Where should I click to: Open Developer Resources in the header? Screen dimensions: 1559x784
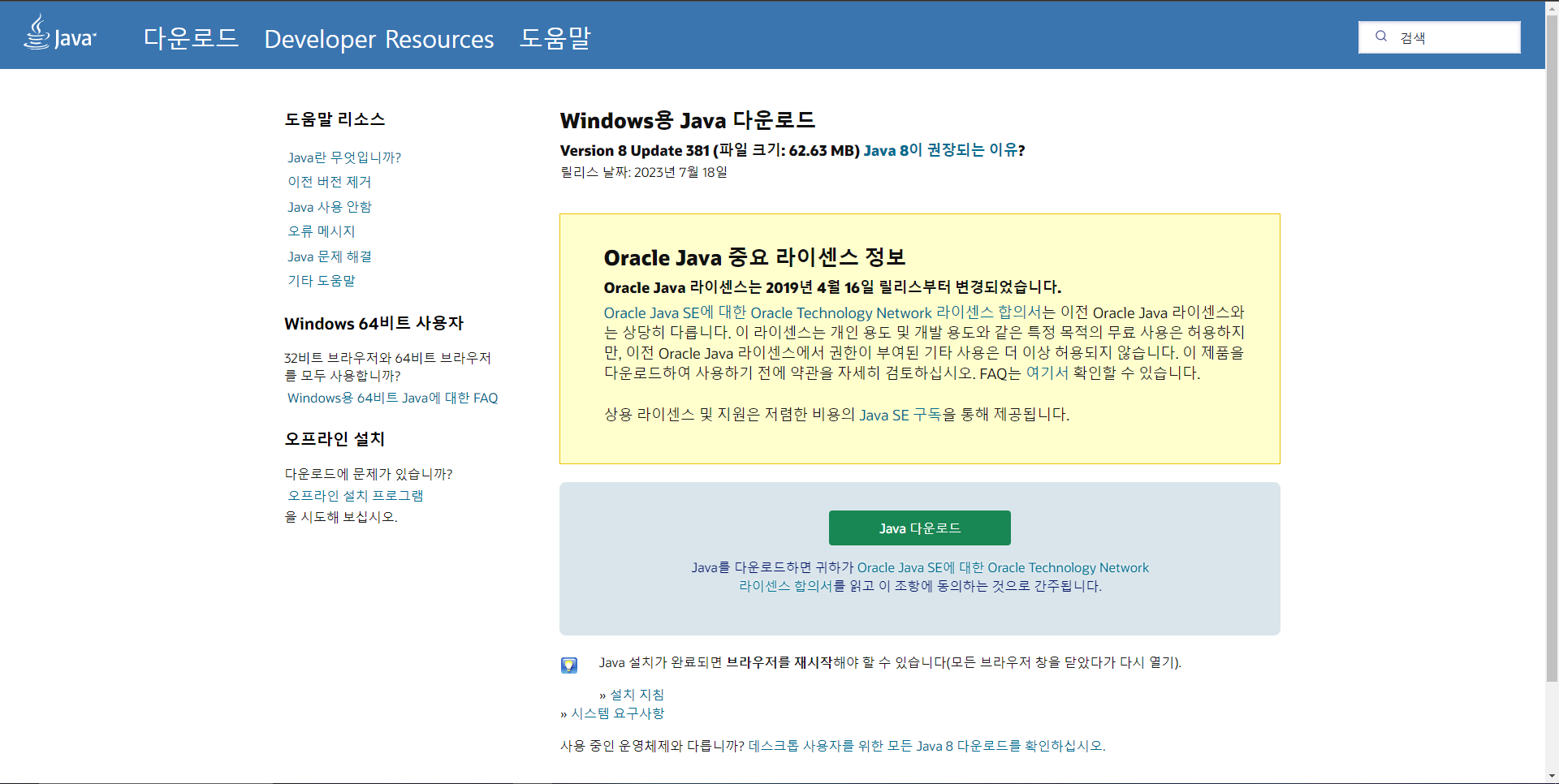379,39
